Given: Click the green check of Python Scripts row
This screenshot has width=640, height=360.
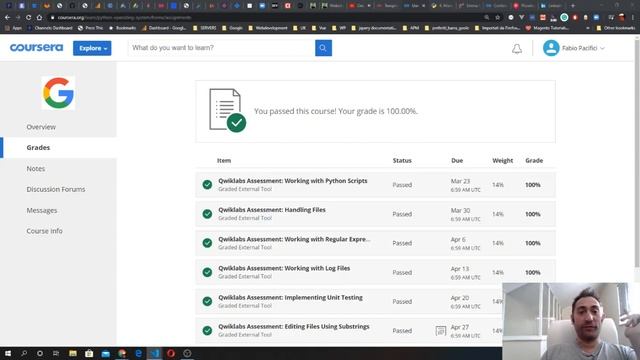Looking at the screenshot, I should 207,184.
